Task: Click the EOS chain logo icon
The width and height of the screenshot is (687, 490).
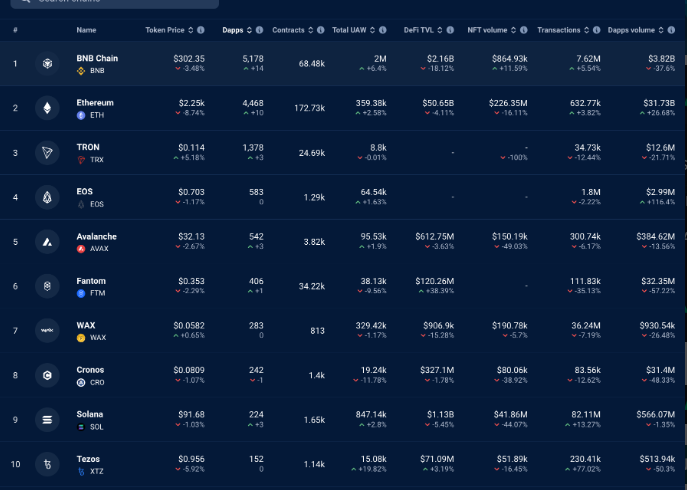Action: coord(47,197)
